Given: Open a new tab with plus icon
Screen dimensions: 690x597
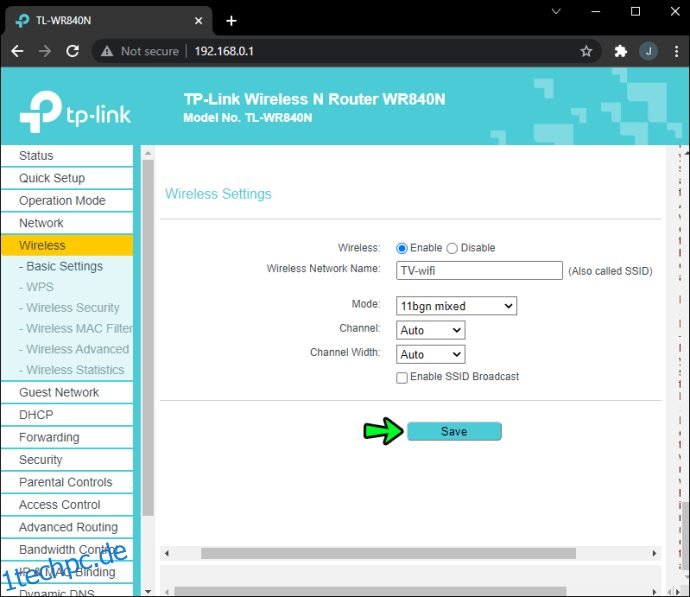Looking at the screenshot, I should pyautogui.click(x=231, y=21).
